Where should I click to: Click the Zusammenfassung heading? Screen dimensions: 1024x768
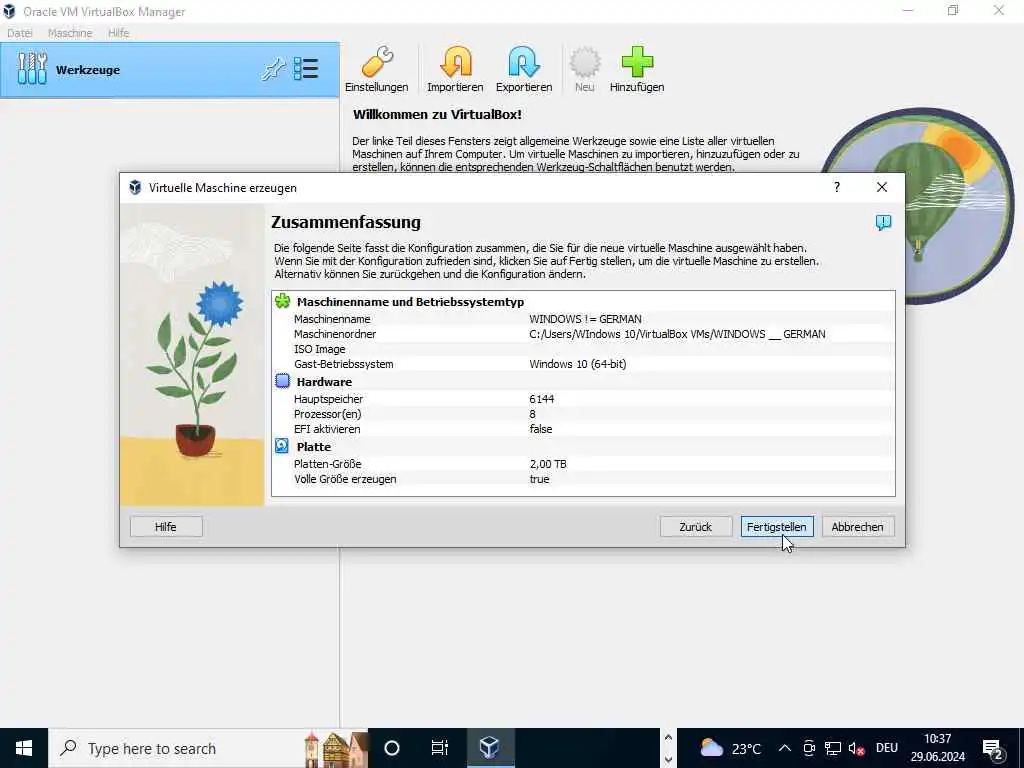345,222
